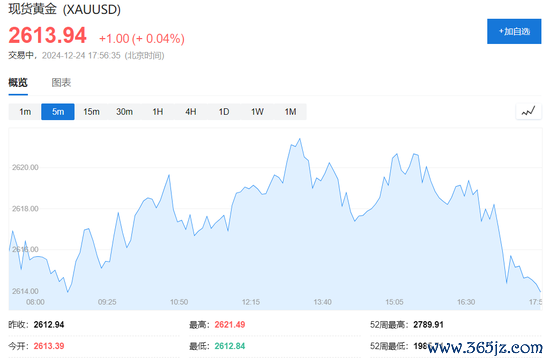The image size is (550, 363).
Task: Switch to the 图表 tab
Action: [x=61, y=83]
